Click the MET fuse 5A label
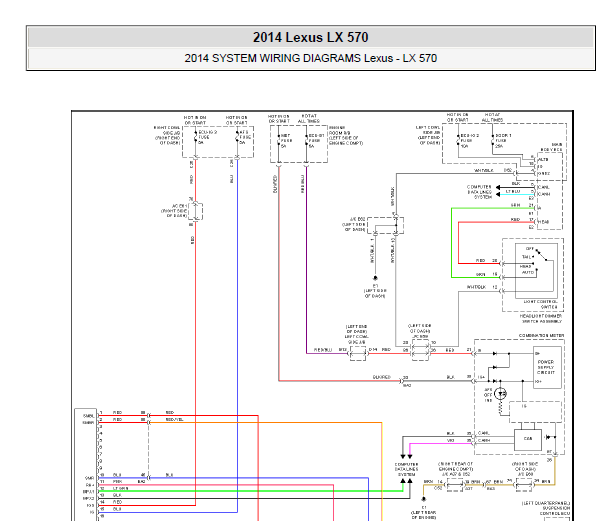The image size is (604, 521). pos(285,141)
